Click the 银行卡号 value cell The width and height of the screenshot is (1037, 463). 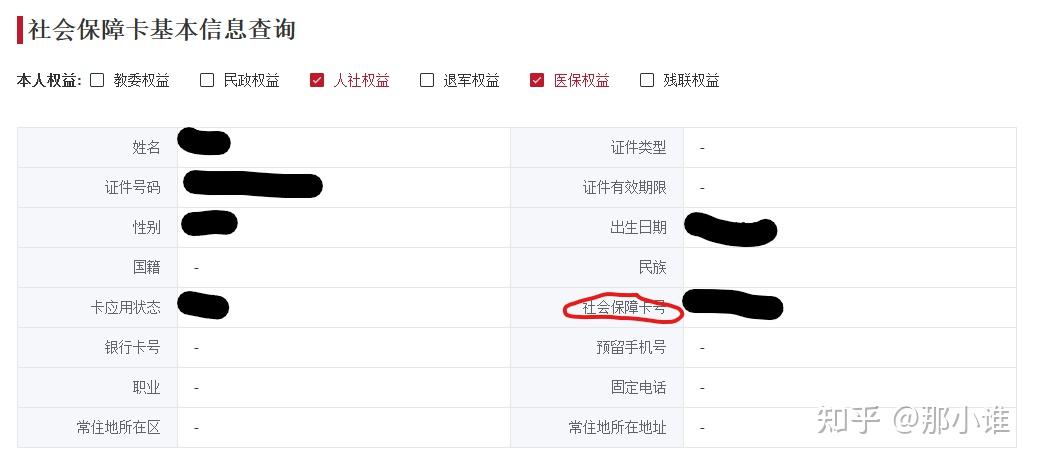tap(344, 348)
